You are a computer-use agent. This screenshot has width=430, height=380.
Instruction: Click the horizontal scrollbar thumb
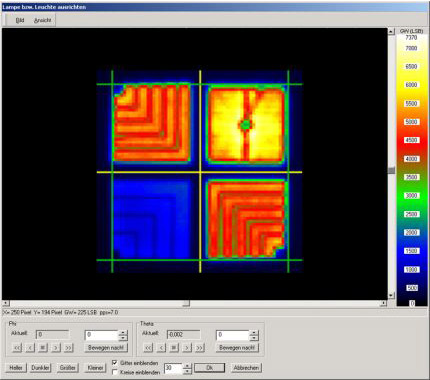tap(186, 303)
